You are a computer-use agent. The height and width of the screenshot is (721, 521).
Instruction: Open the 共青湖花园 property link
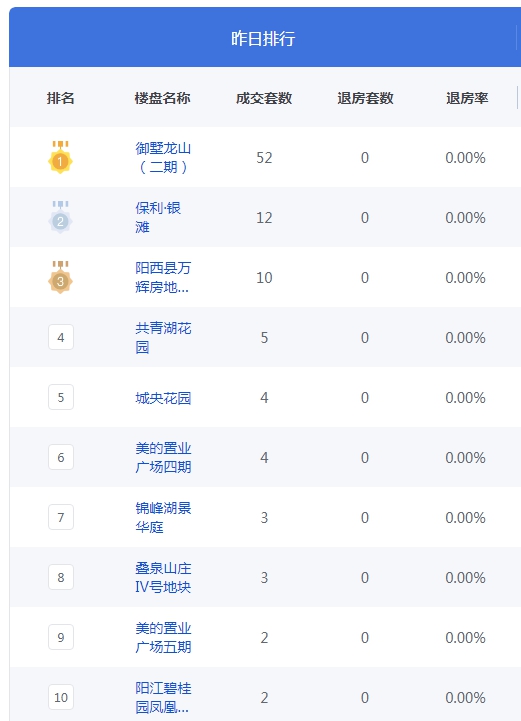click(163, 338)
